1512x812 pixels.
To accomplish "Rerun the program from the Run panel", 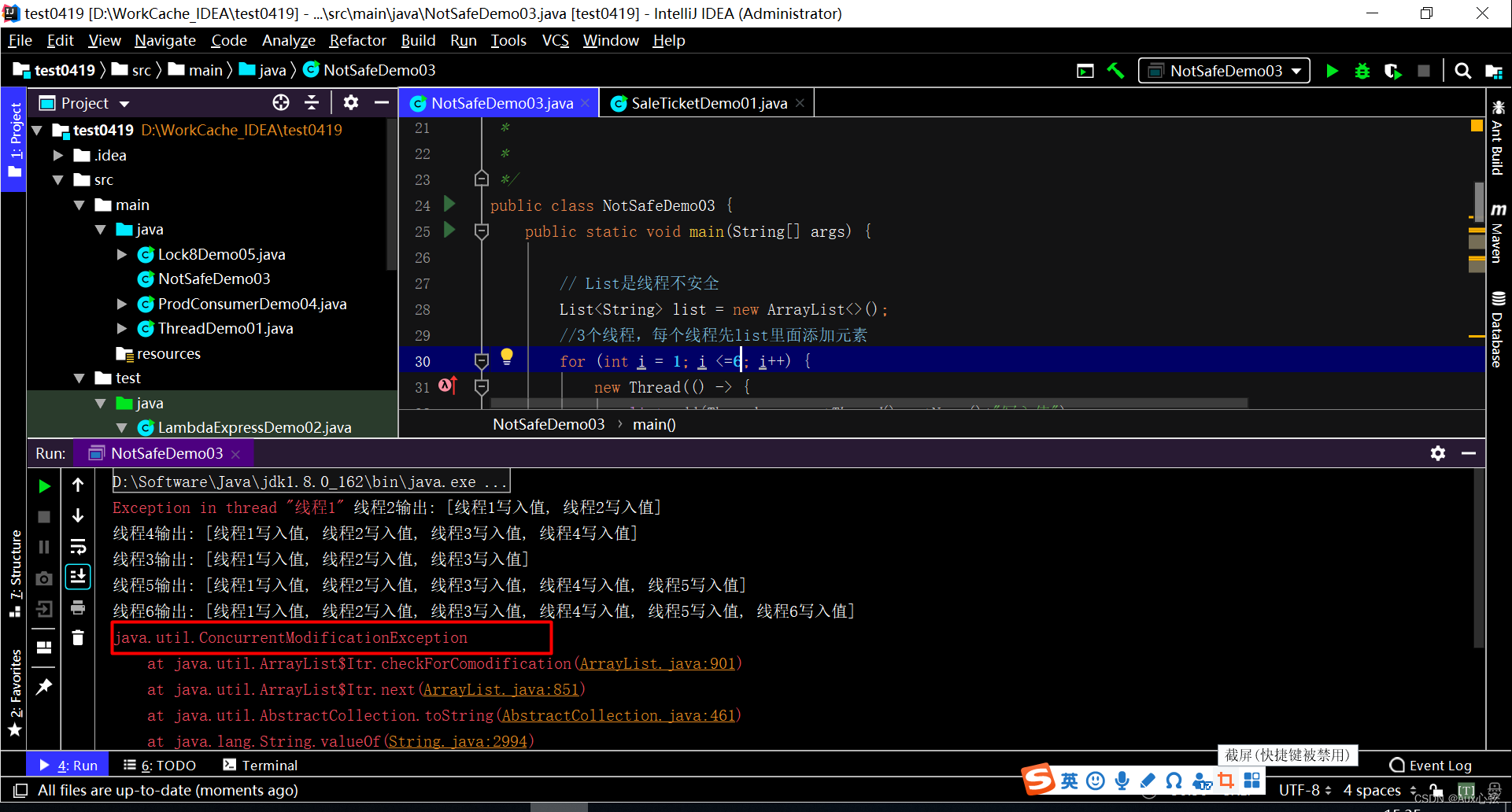I will pos(44,485).
